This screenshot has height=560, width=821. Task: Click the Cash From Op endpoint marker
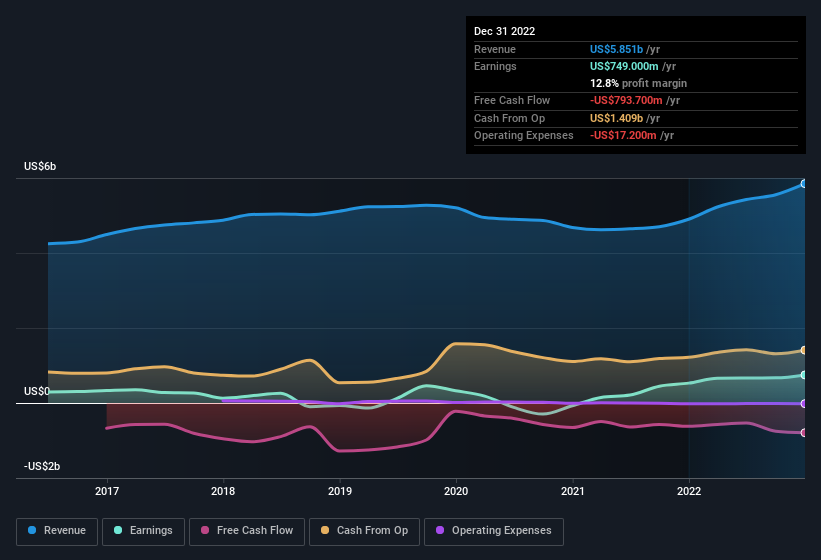(x=803, y=350)
